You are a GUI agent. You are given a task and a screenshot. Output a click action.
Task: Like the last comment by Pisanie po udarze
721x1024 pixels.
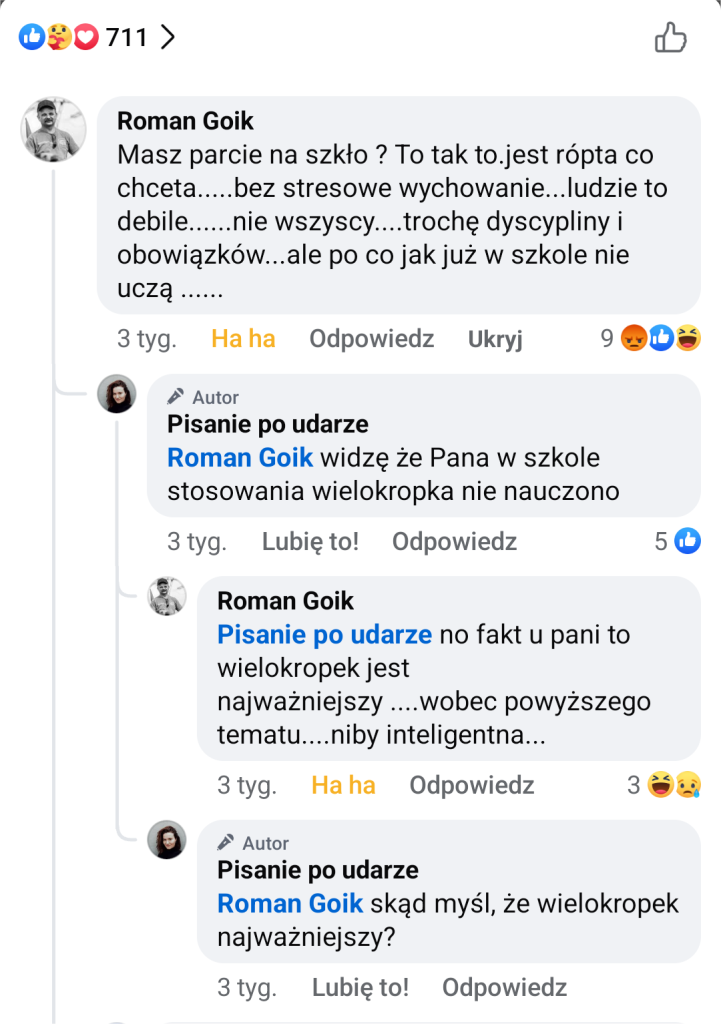click(360, 987)
